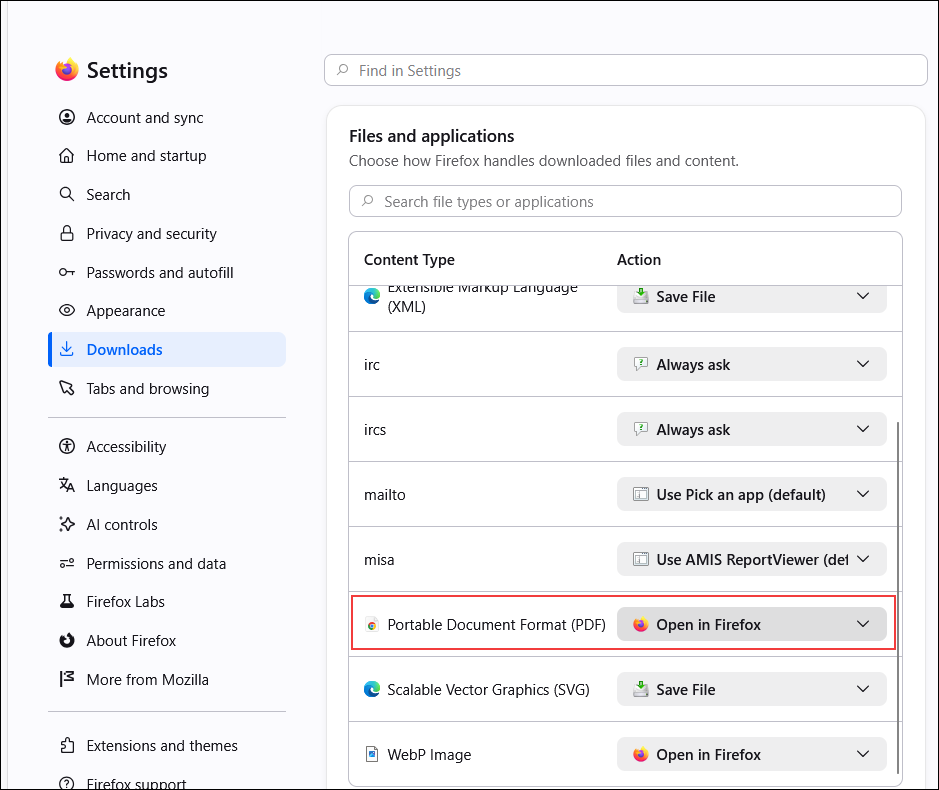The height and width of the screenshot is (790, 939).
Task: Go to Home and startup settings
Action: click(x=167, y=156)
